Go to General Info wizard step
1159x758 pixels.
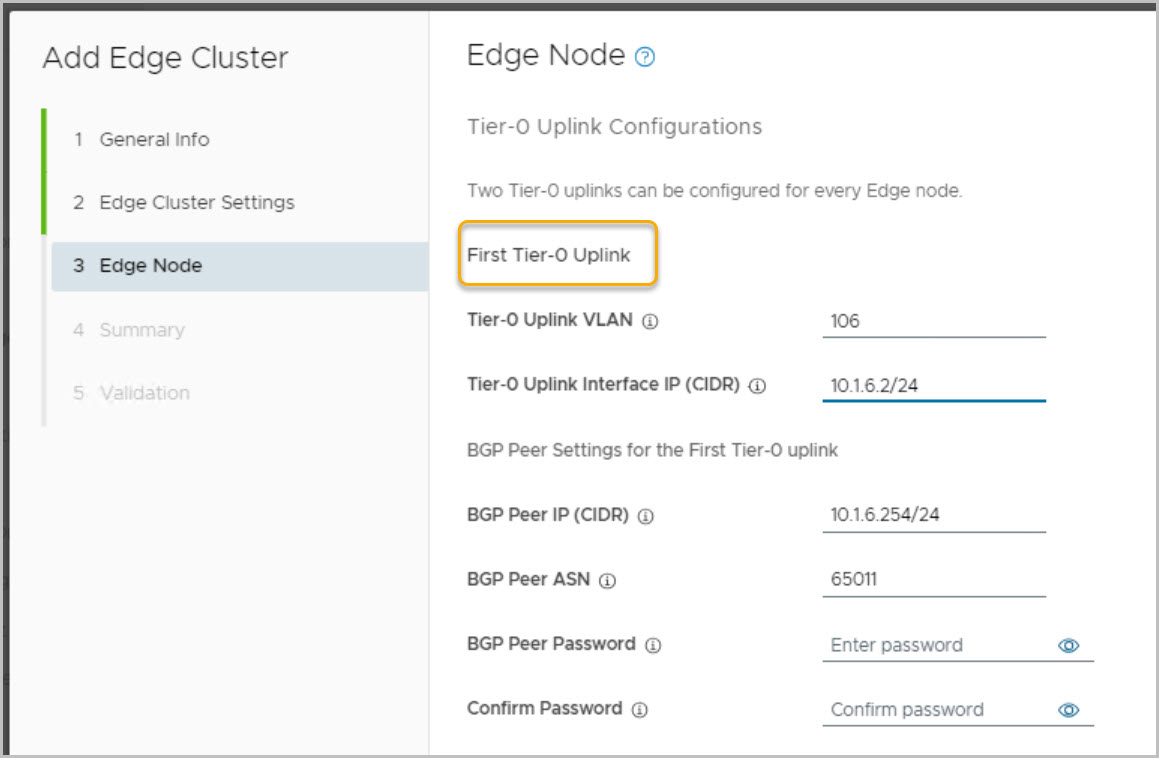click(x=154, y=140)
